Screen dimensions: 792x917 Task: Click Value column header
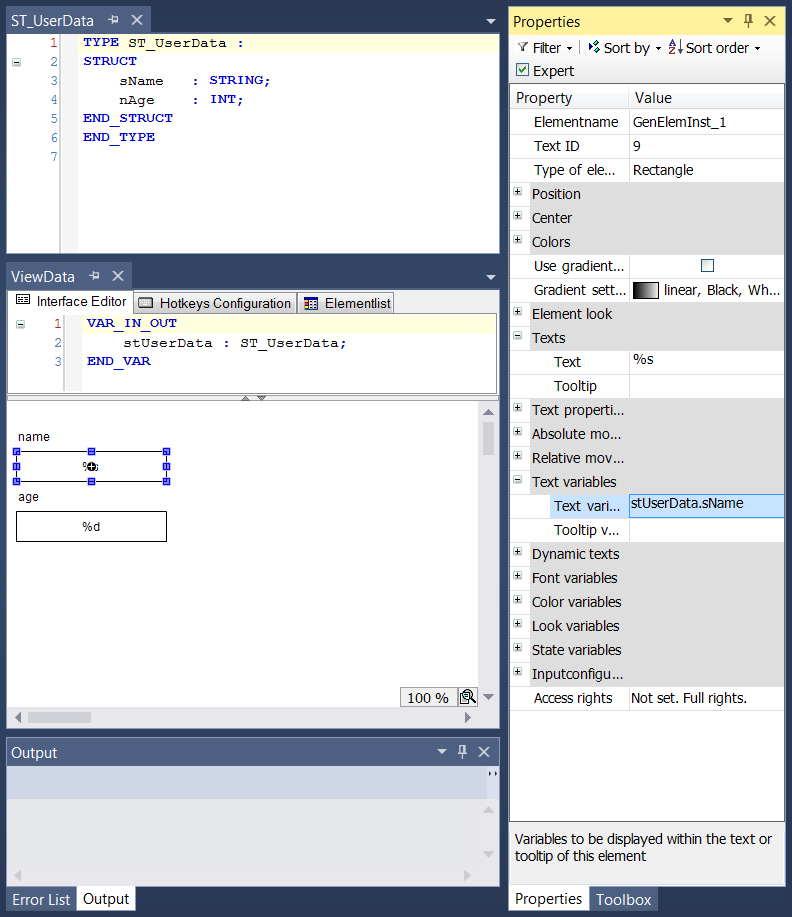[706, 98]
